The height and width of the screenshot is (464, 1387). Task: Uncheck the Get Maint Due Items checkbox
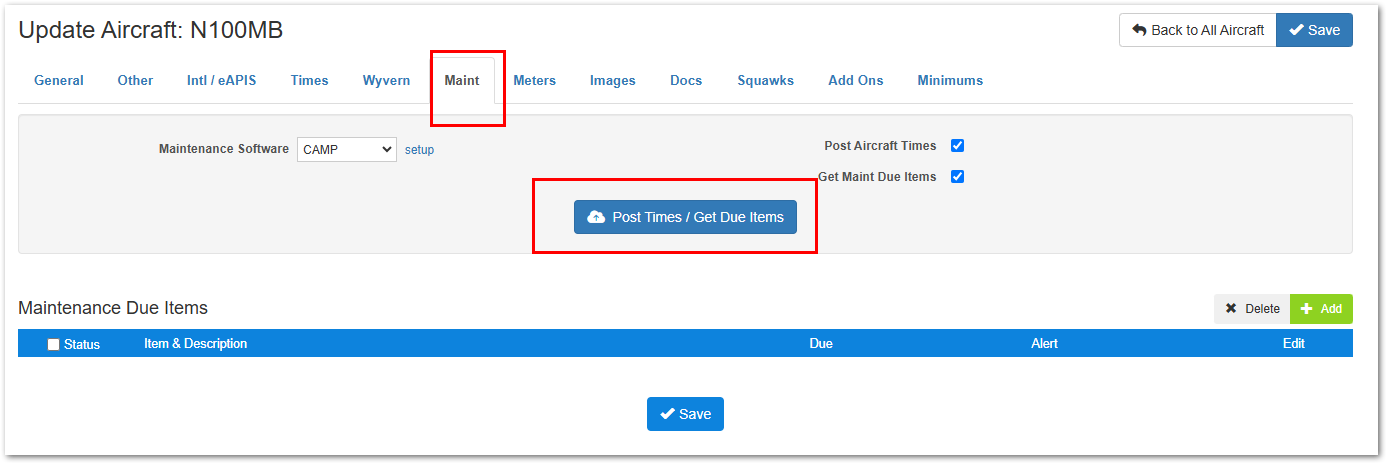pos(957,177)
